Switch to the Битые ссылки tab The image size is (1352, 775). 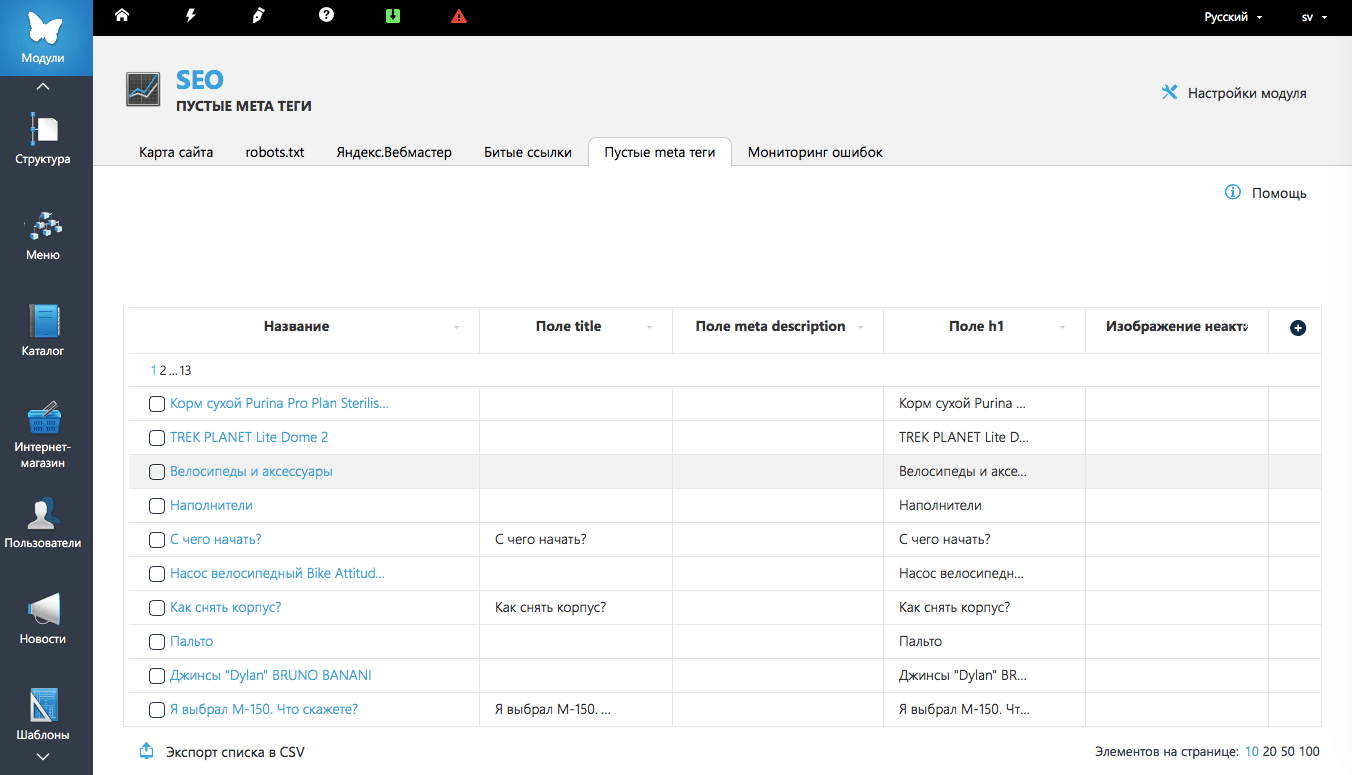coord(528,152)
